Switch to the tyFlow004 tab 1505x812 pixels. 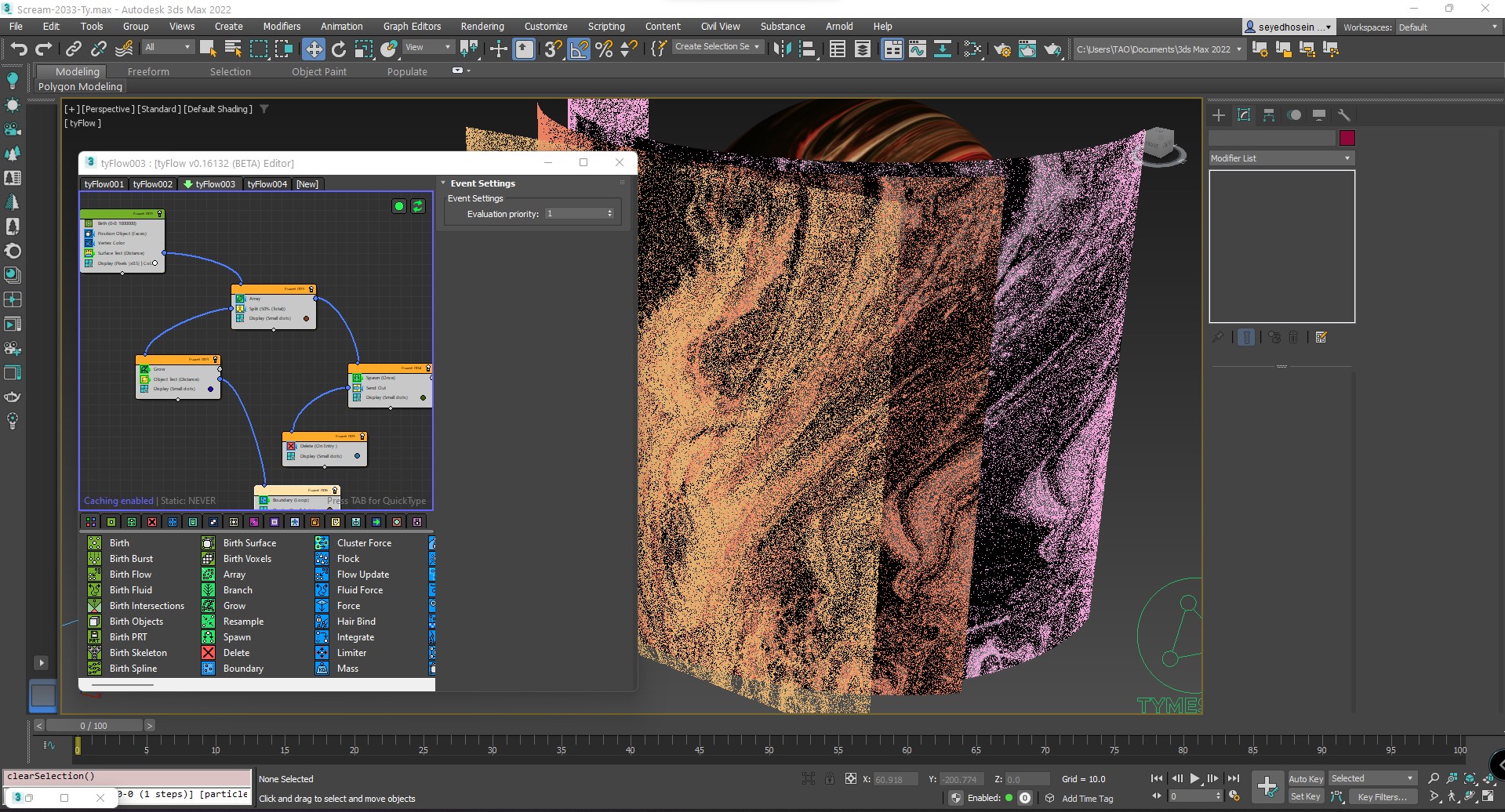(267, 184)
